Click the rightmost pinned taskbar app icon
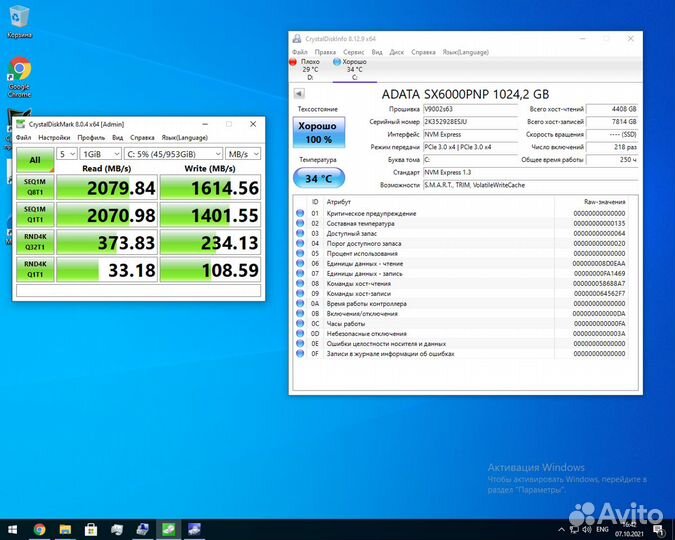 (194, 529)
